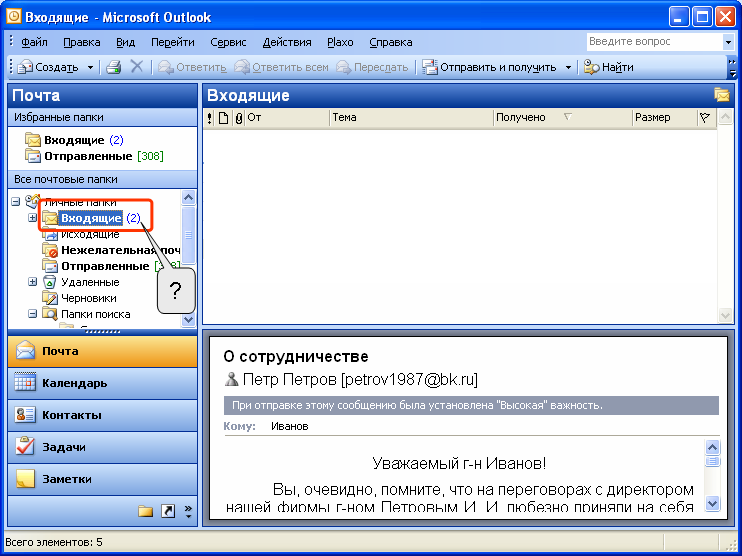Click the high importance info bar
This screenshot has width=742, height=556.
[471, 406]
